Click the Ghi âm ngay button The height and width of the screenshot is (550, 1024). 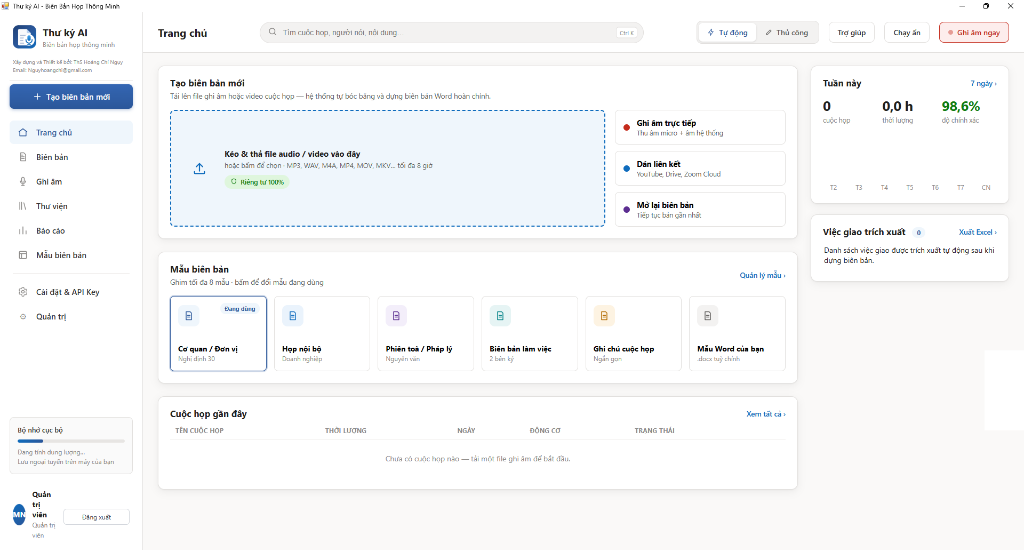974,33
